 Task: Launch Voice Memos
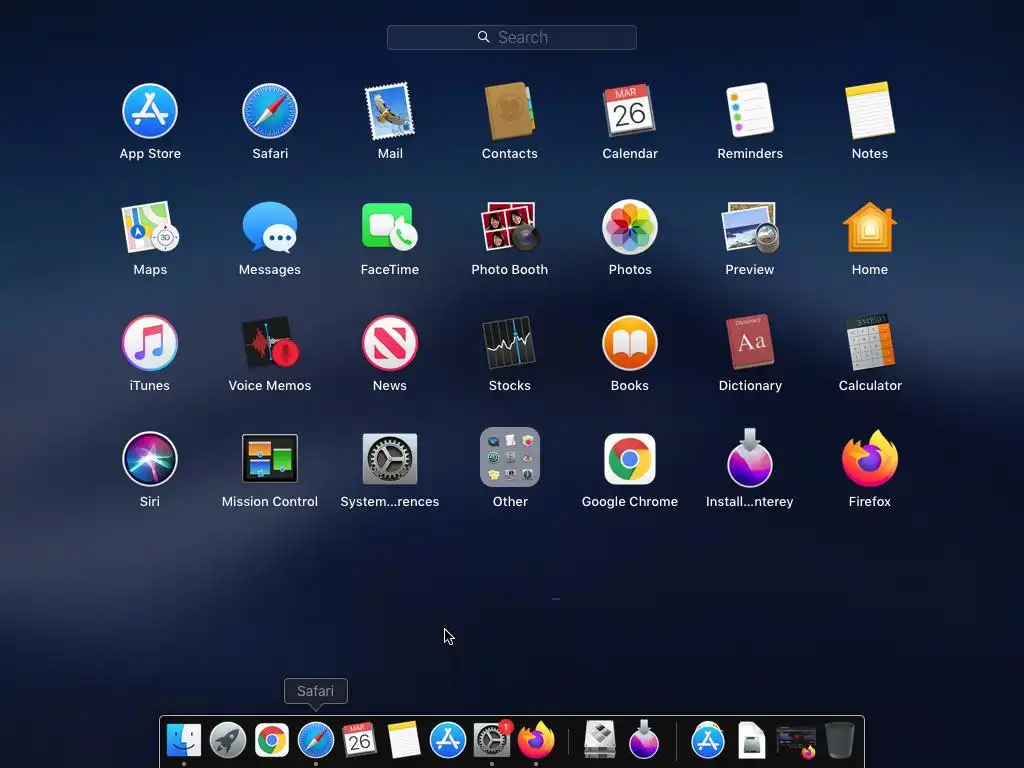pyautogui.click(x=270, y=343)
